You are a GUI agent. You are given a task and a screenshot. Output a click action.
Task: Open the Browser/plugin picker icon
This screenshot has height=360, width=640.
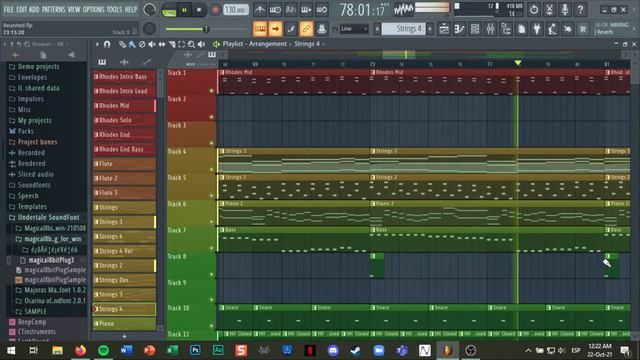pyautogui.click(x=506, y=29)
